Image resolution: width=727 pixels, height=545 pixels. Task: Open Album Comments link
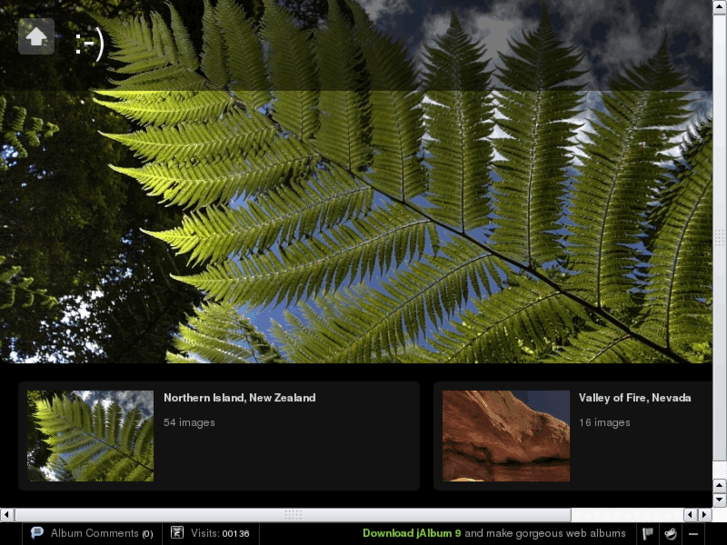102,533
